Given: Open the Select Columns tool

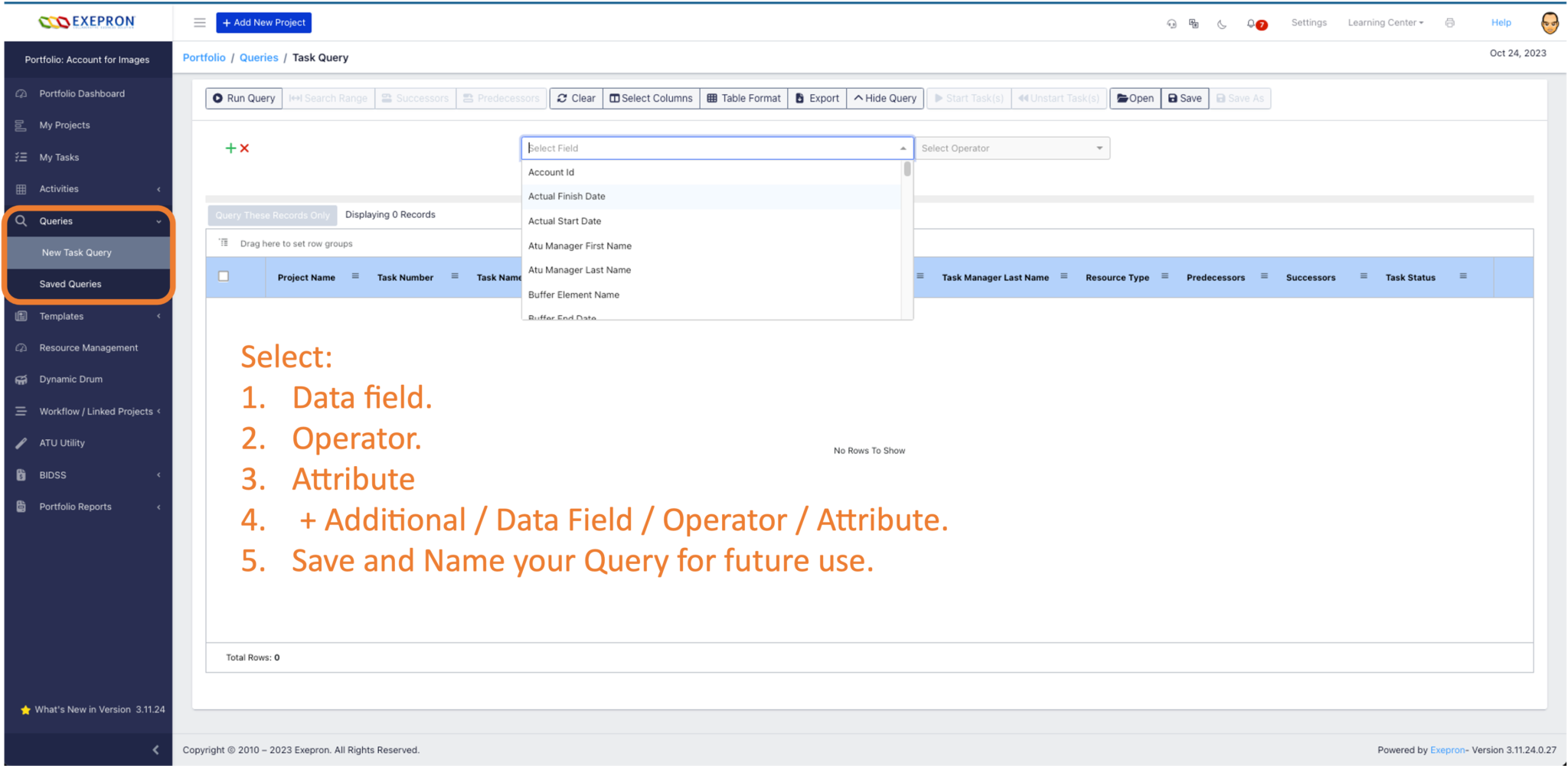Looking at the screenshot, I should (x=651, y=98).
